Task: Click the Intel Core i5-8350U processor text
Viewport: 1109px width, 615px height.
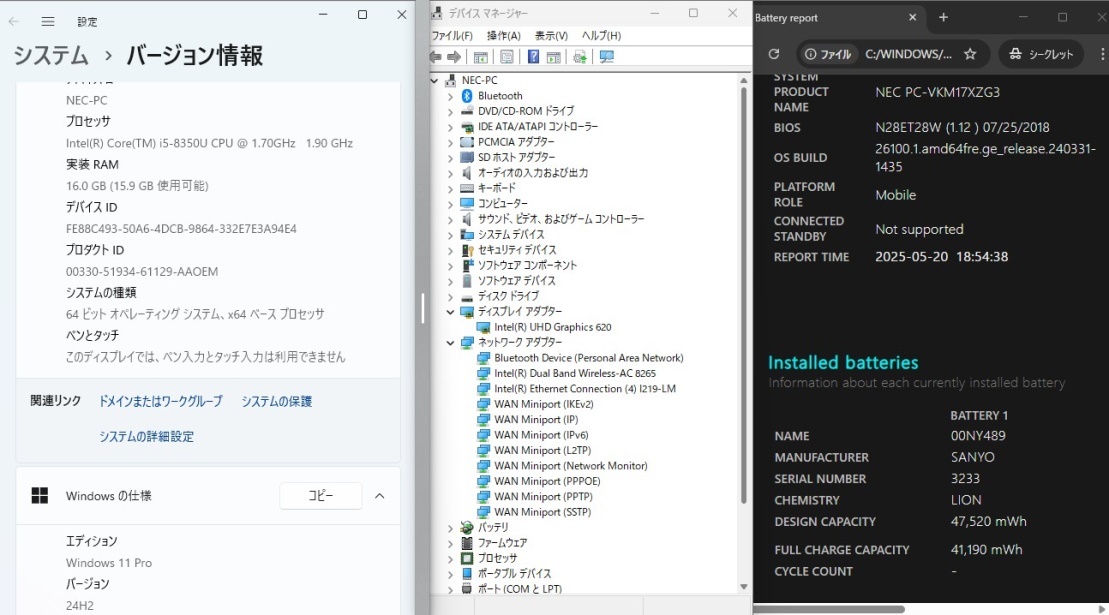Action: pos(209,143)
